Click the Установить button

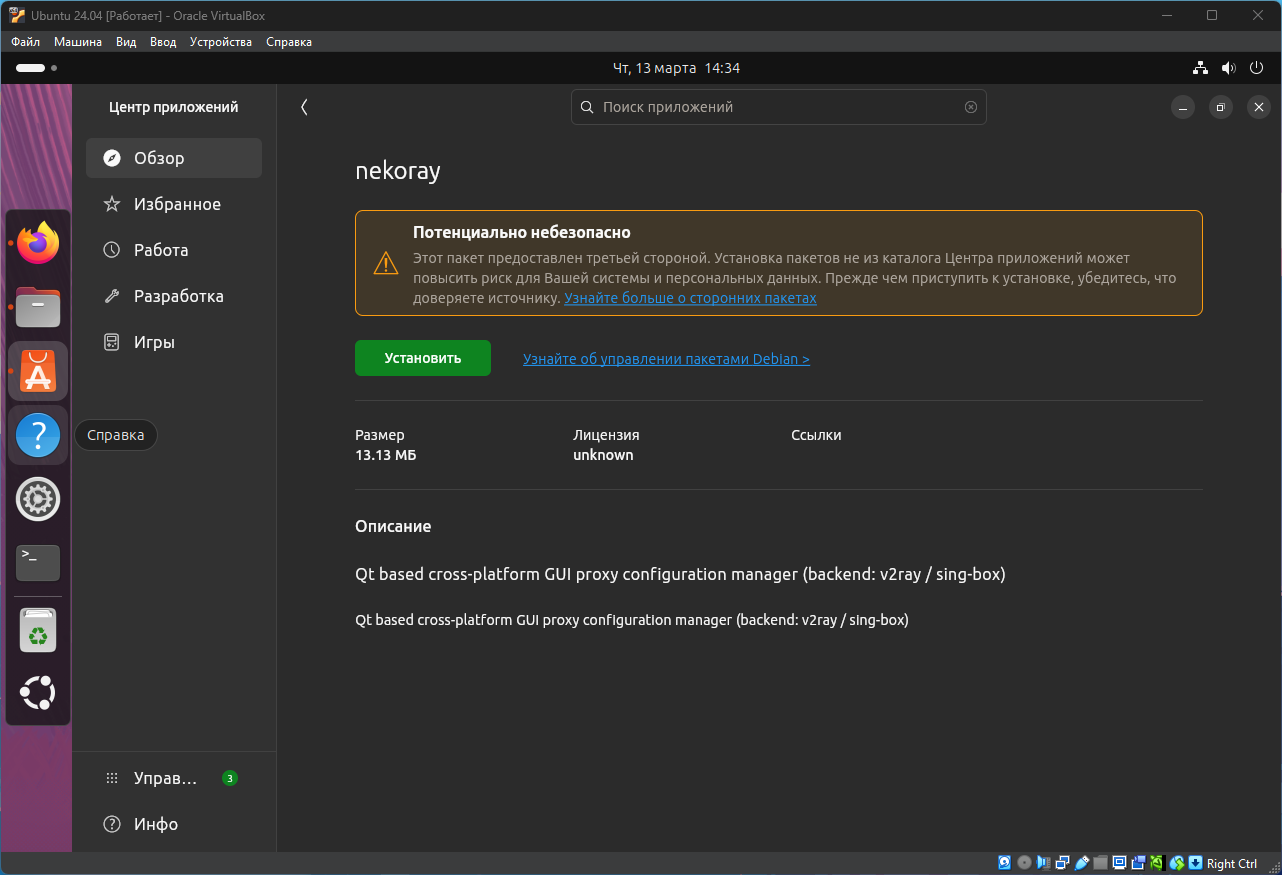tap(423, 358)
